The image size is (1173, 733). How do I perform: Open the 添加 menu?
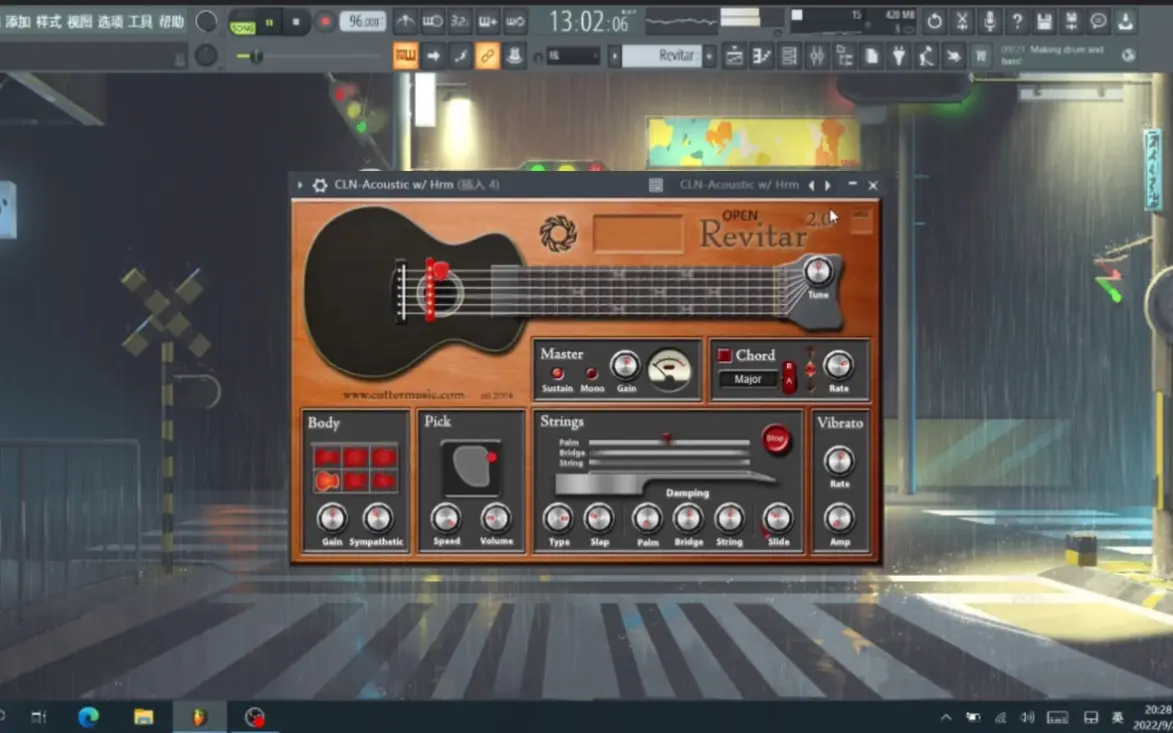18,22
